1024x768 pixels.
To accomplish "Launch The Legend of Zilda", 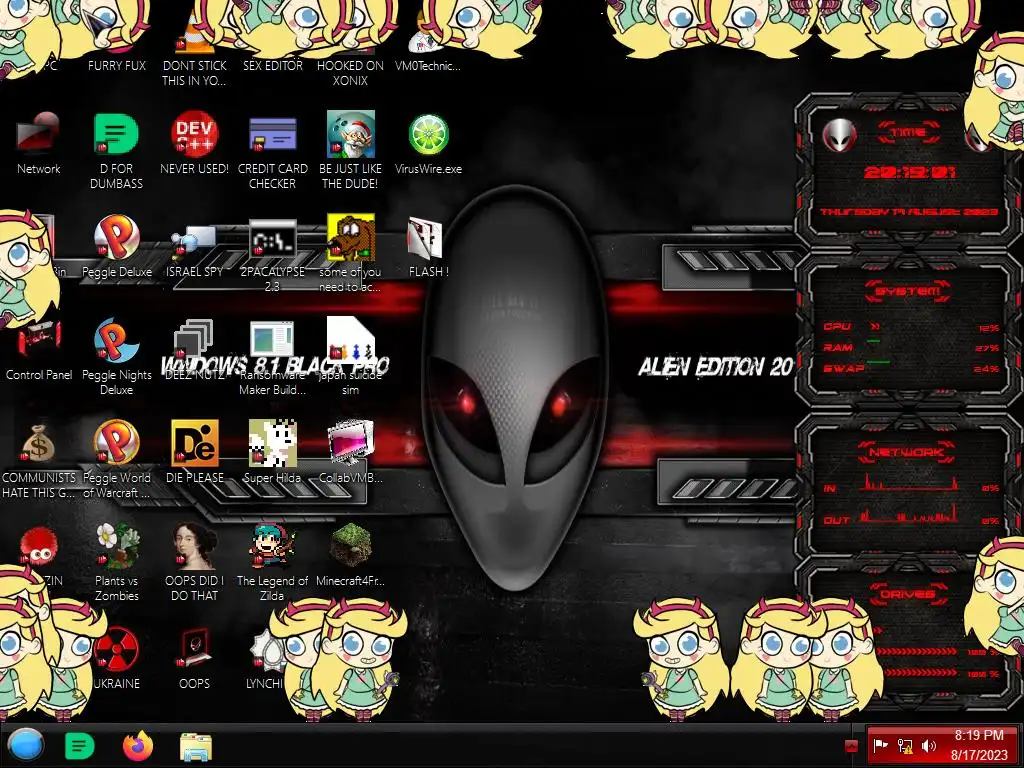I will (272, 563).
